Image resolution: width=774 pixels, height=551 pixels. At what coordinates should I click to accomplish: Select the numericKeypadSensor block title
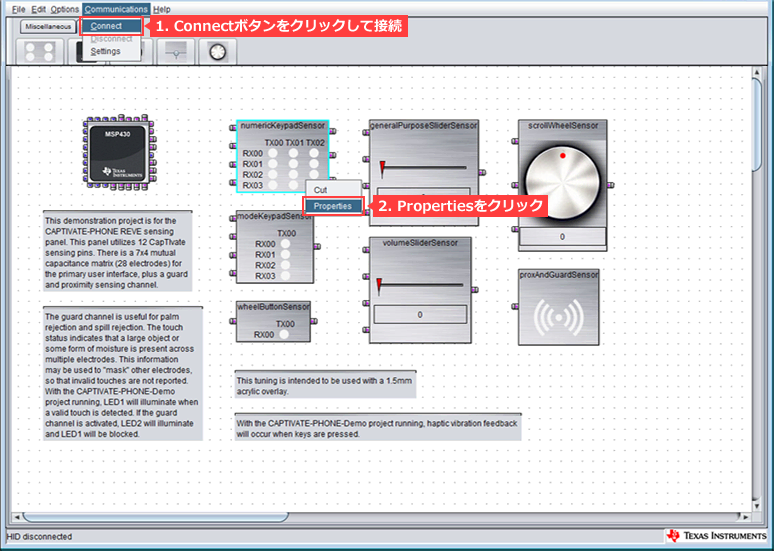(282, 126)
